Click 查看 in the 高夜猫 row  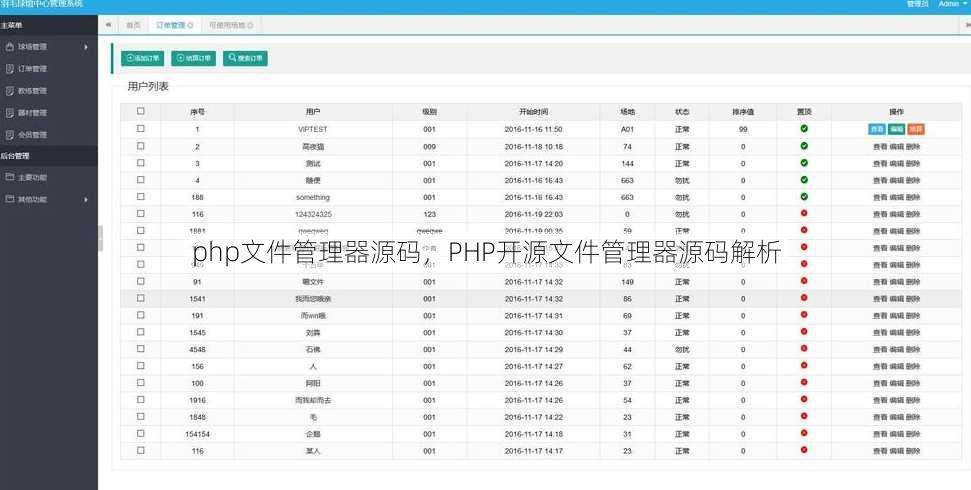click(880, 147)
